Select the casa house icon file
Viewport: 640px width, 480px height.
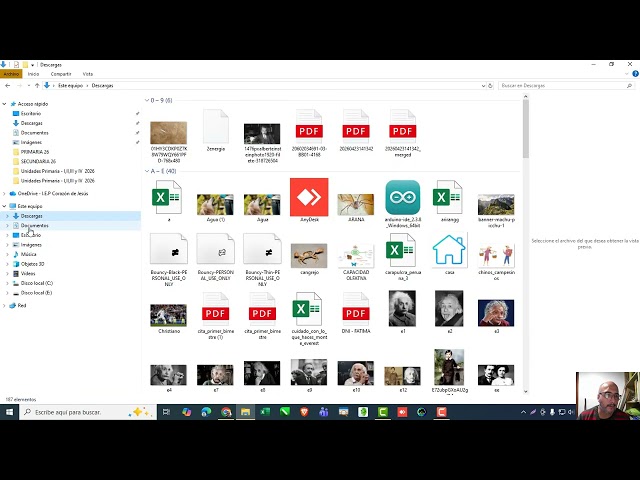[449, 250]
